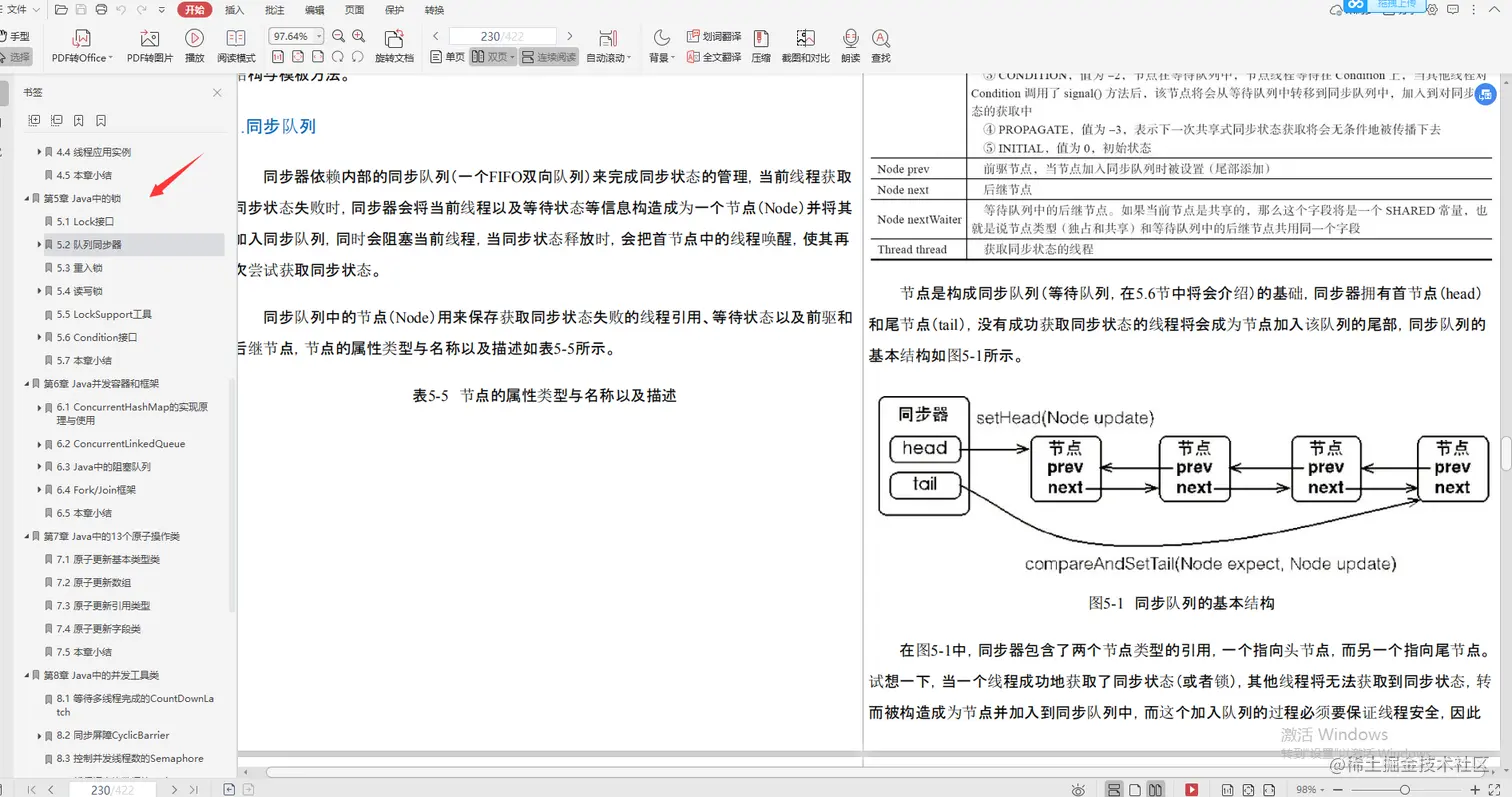
Task: Toggle Continuous Reading (连续阅读)
Action: [549, 57]
